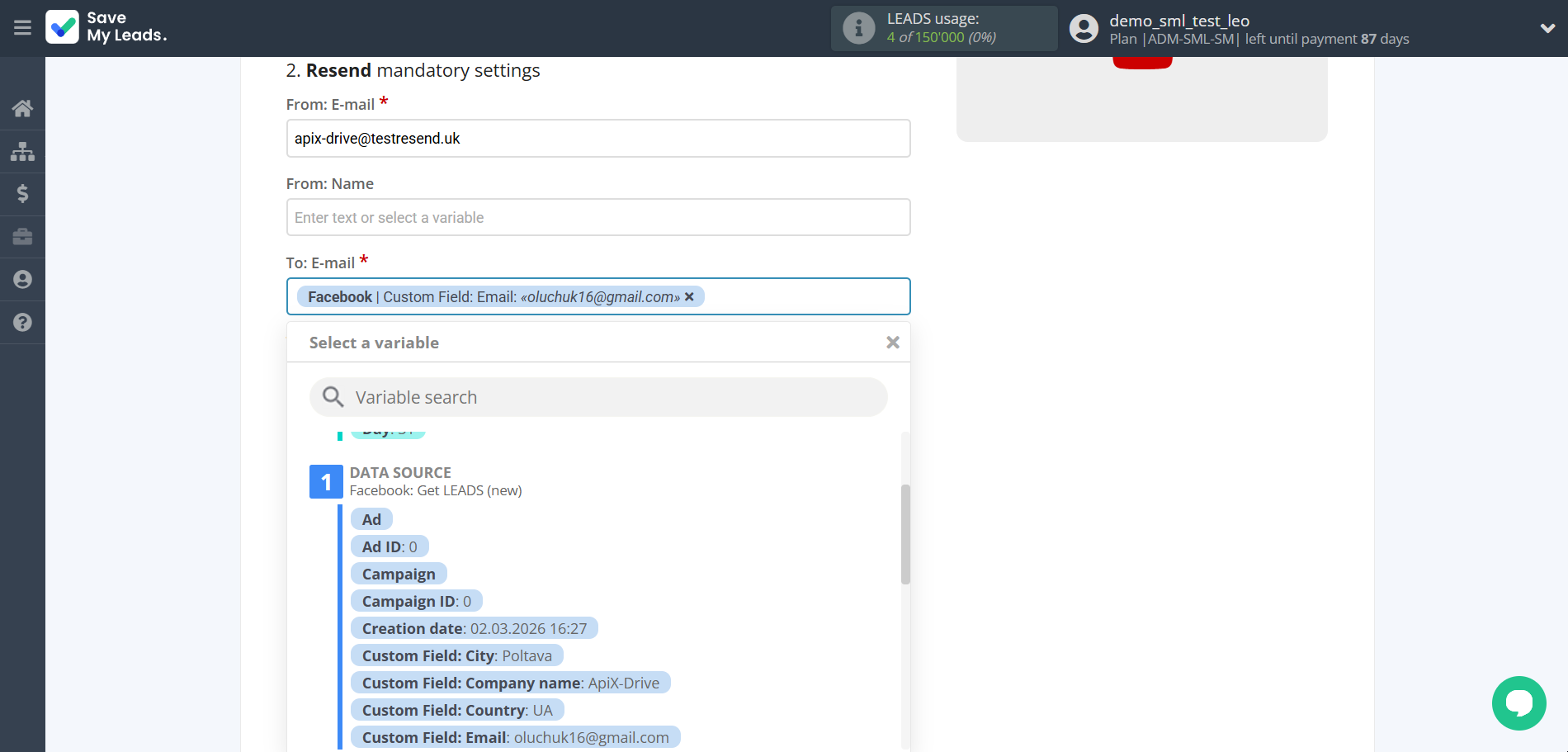Select the Home icon in the sidebar
This screenshot has height=752, width=1568.
(22, 108)
